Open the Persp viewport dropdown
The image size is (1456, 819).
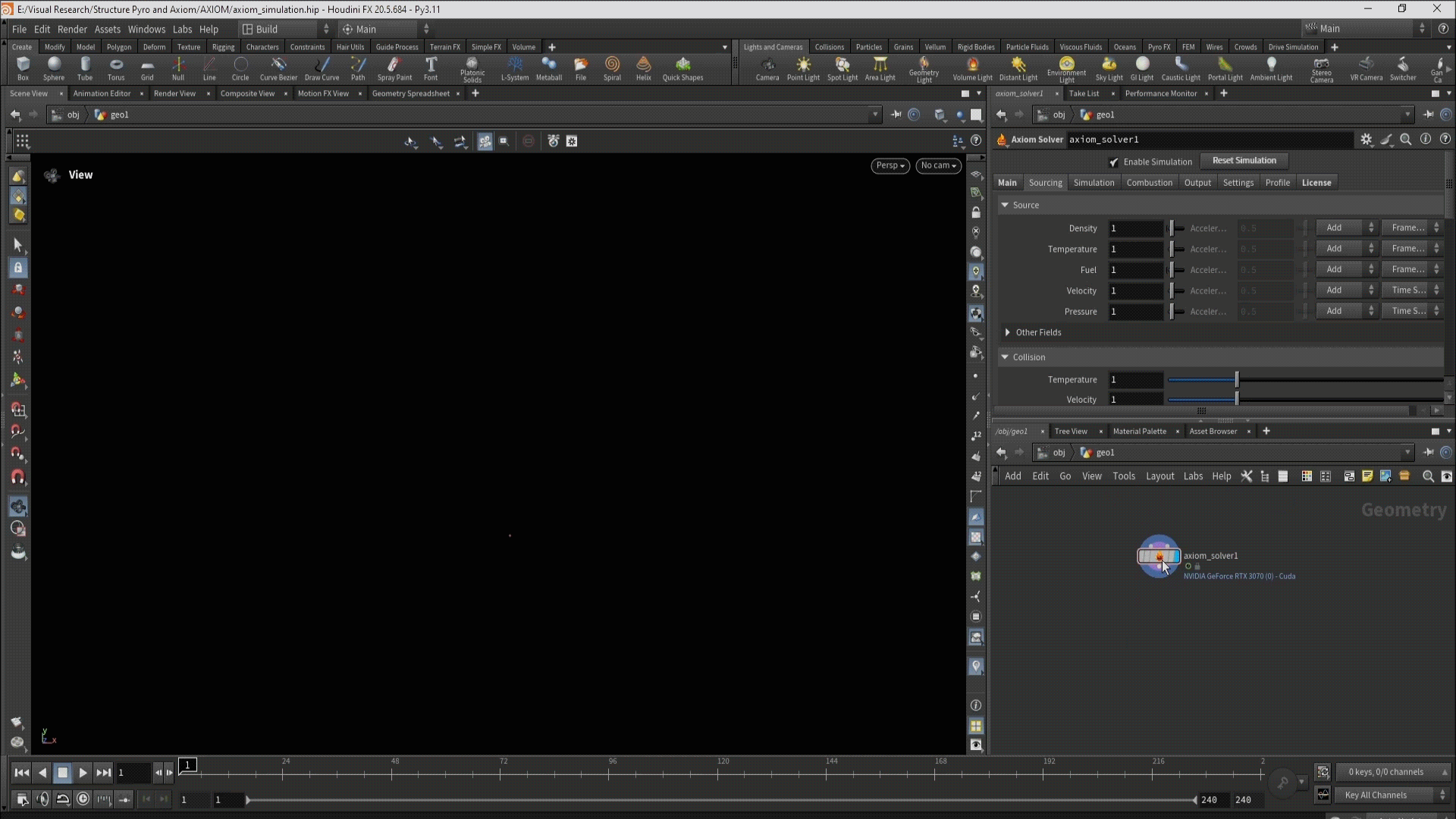point(890,165)
